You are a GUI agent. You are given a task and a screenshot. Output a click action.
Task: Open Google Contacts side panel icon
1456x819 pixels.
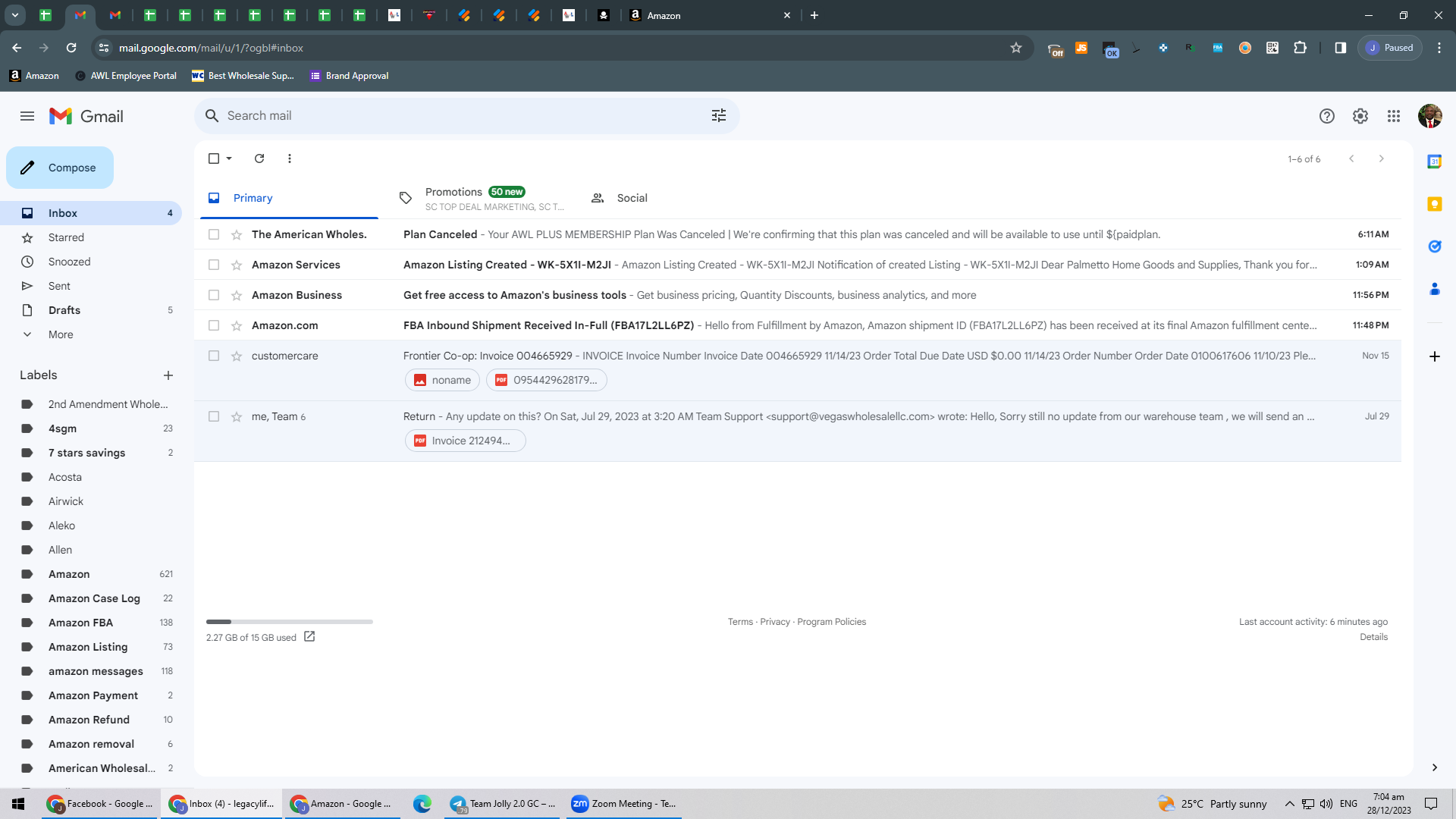point(1434,289)
